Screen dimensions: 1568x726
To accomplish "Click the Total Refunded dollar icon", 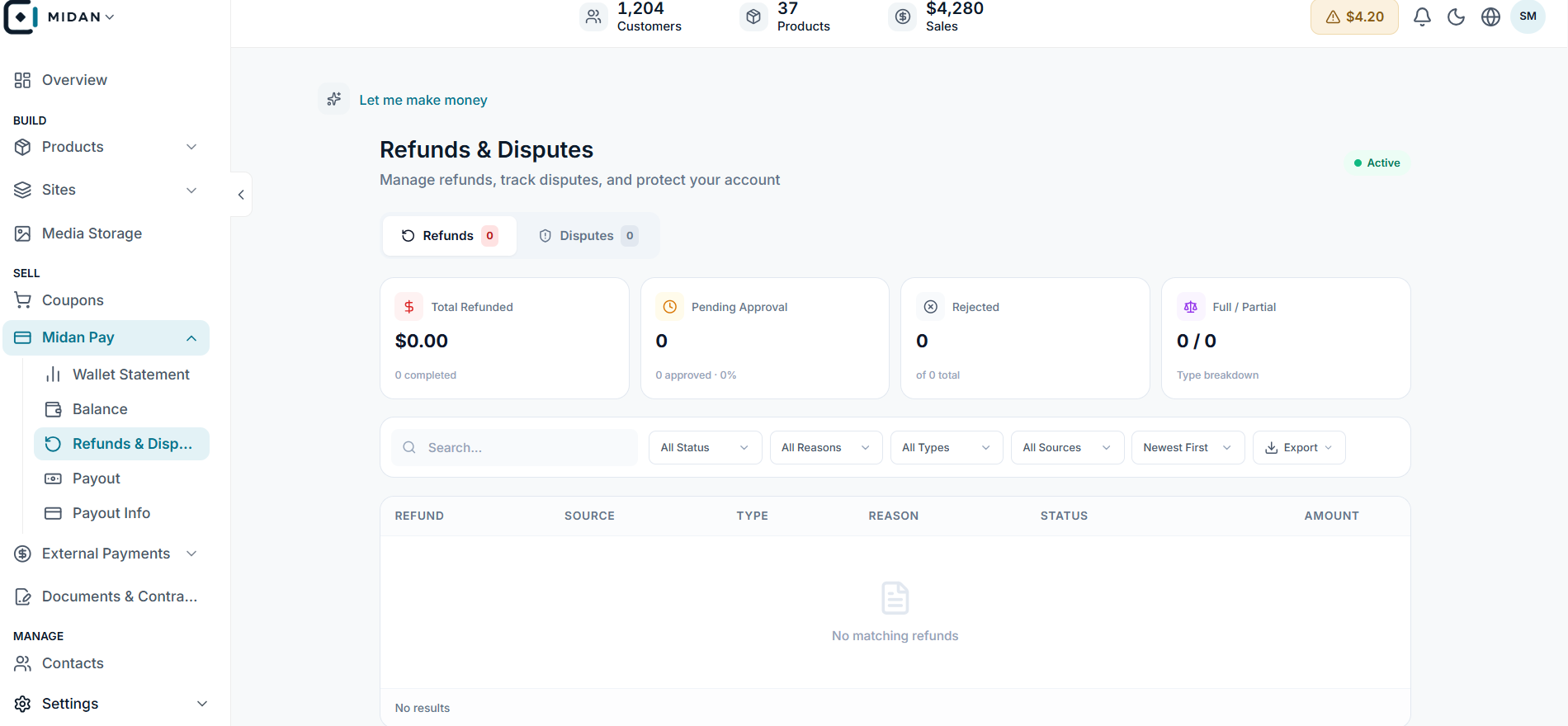I will pyautogui.click(x=409, y=307).
